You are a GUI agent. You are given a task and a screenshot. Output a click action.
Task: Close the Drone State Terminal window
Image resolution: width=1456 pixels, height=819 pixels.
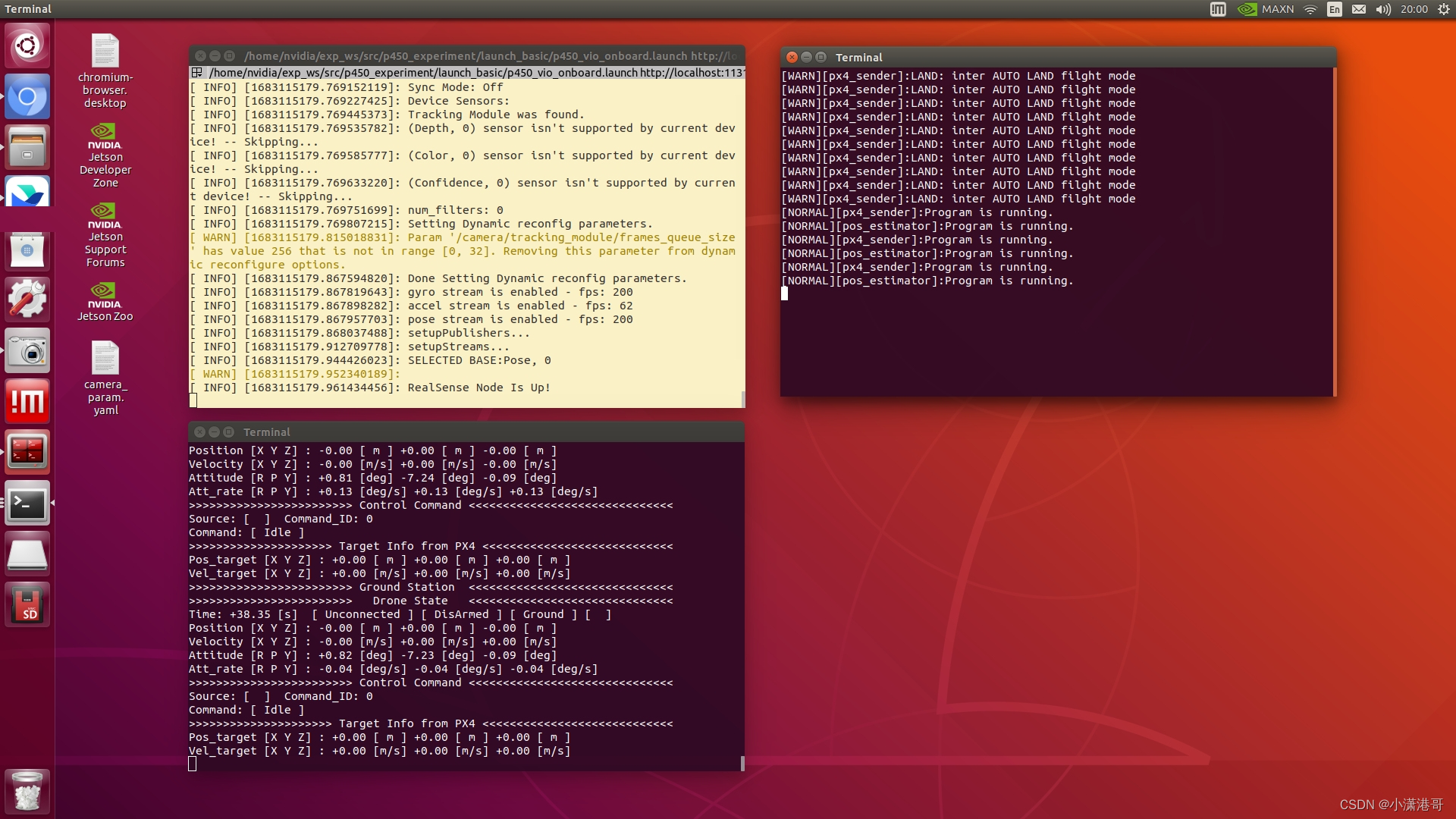tap(199, 431)
